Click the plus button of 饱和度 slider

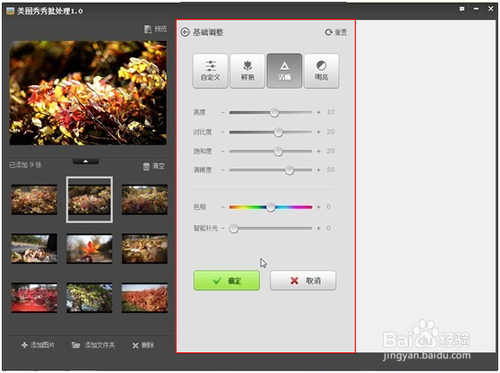click(319, 151)
